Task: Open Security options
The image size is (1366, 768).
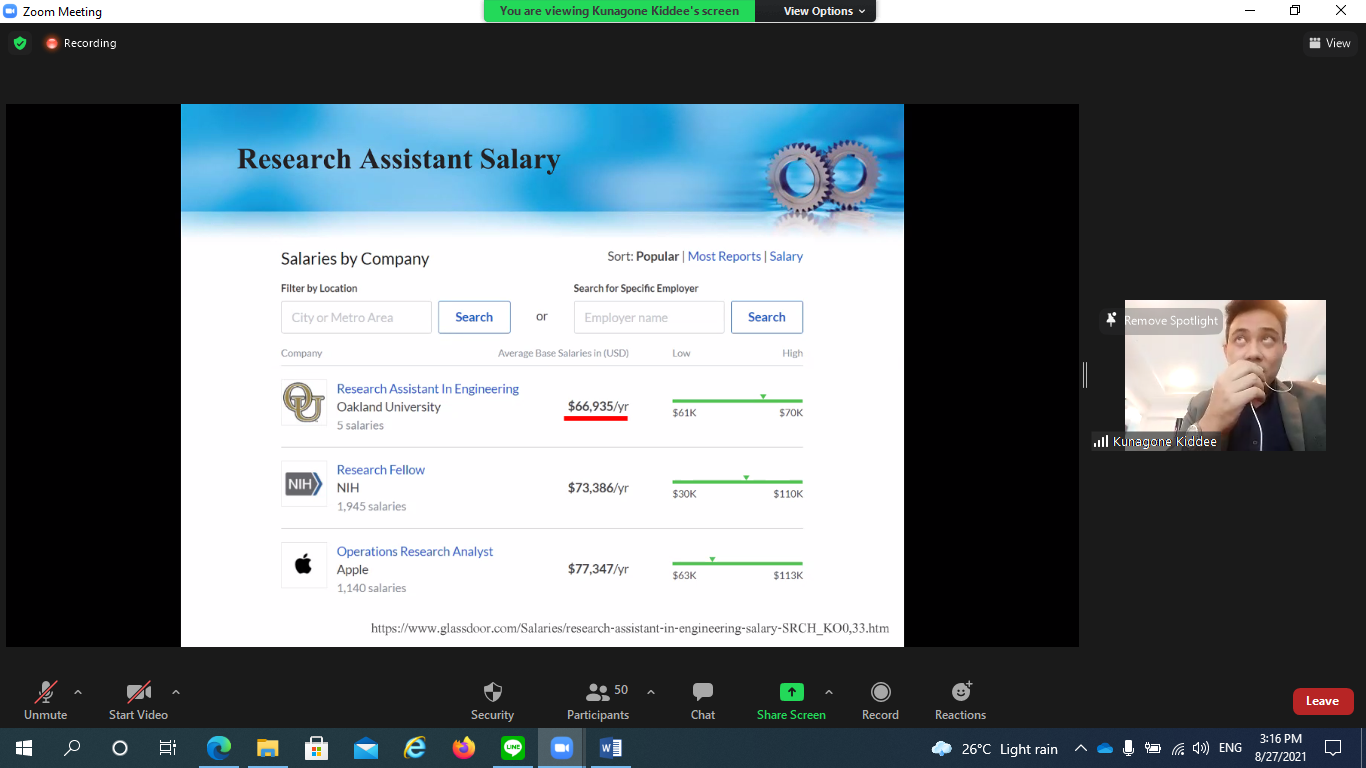Action: (x=492, y=701)
